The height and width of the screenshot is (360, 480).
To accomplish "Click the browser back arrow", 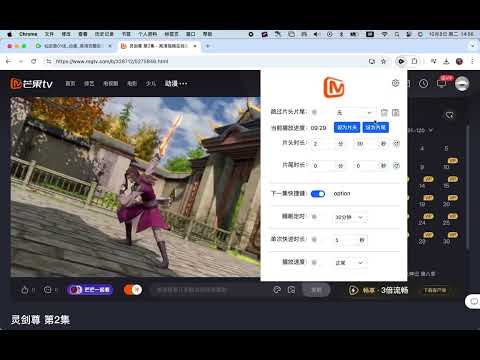I will [8, 61].
